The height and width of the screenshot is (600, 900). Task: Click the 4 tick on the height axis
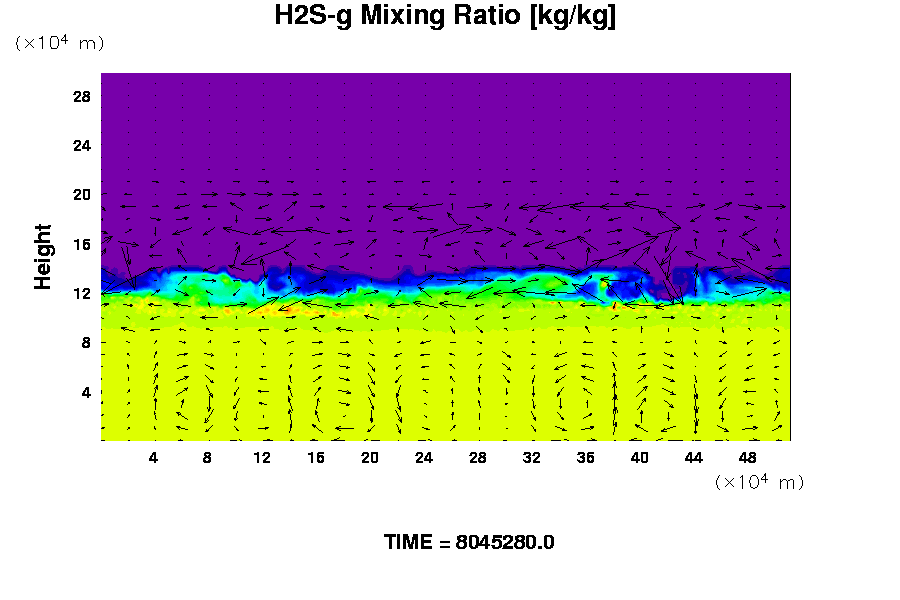point(86,392)
